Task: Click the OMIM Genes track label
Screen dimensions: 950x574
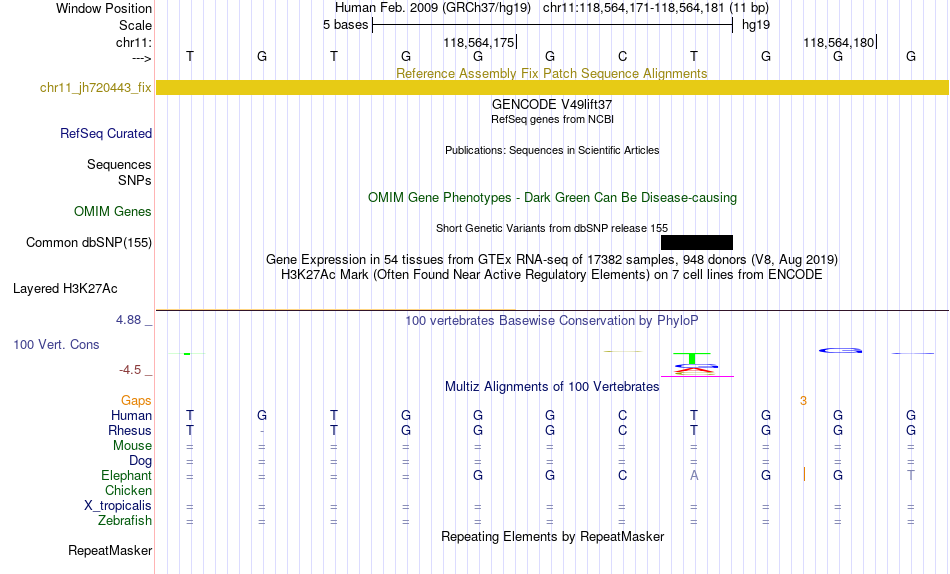Action: pyautogui.click(x=113, y=212)
